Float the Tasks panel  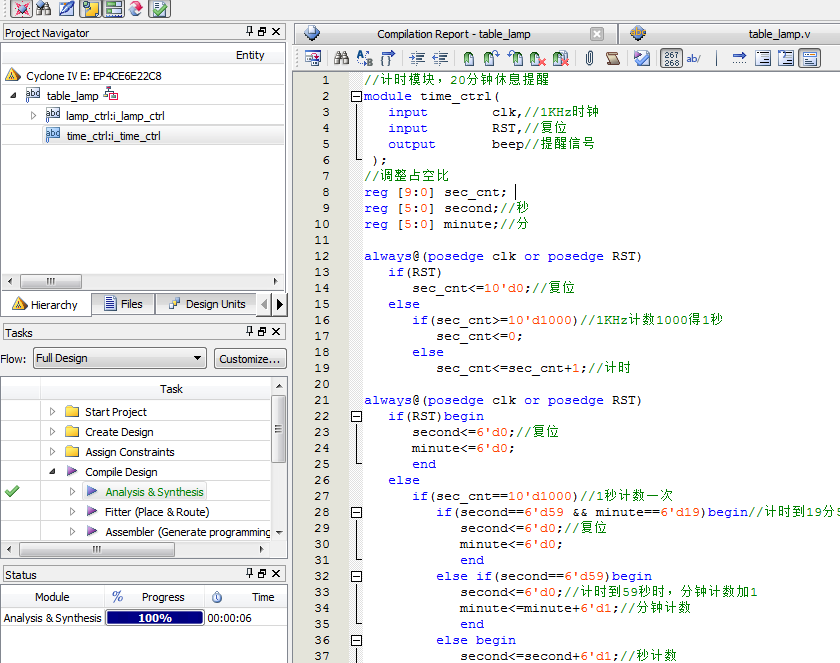(262, 332)
